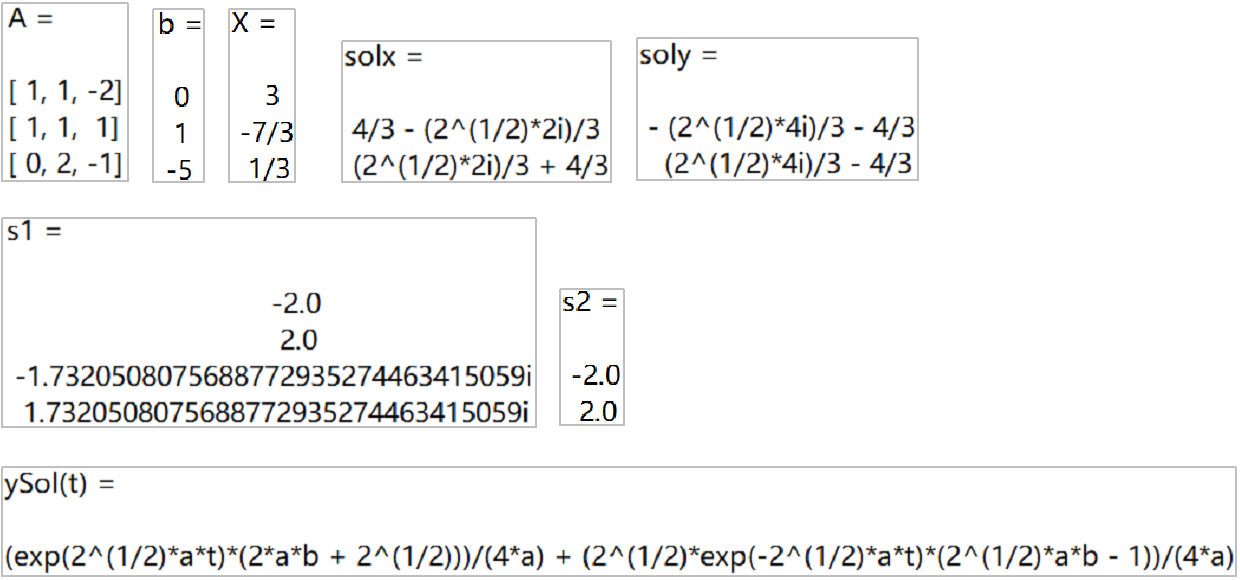Image resolution: width=1240 pixels, height=580 pixels.
Task: Select the 2.0 value in s2
Action: 598,411
